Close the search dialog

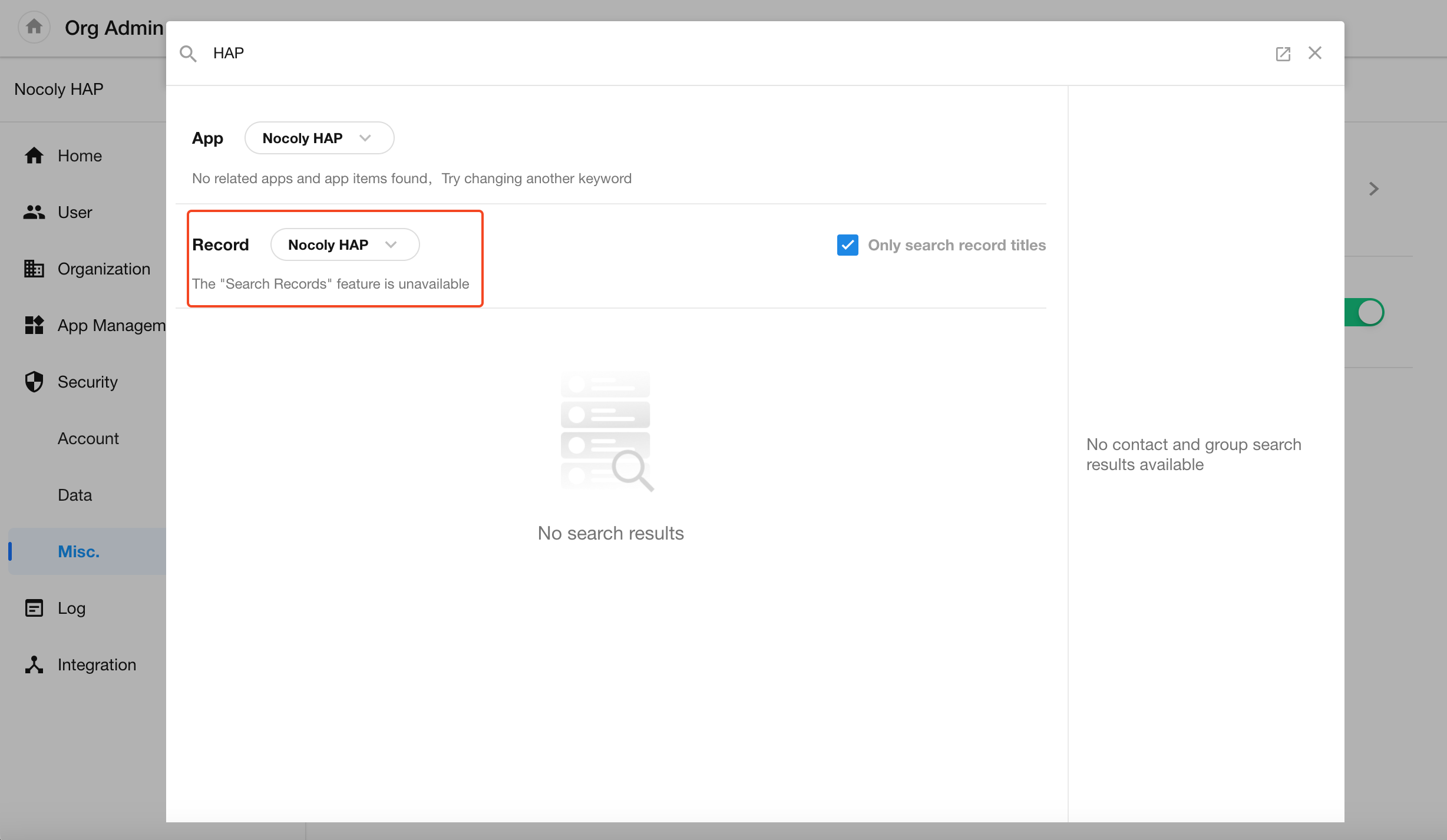(1314, 53)
